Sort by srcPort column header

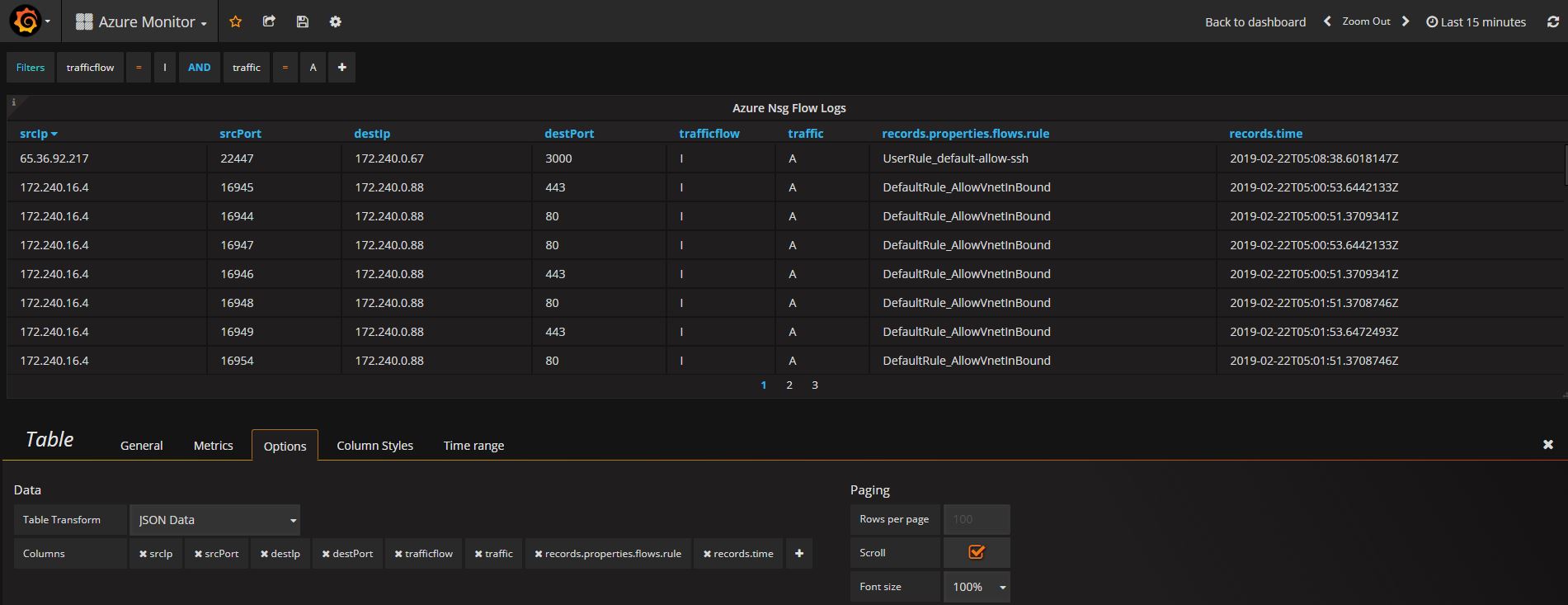coord(240,134)
